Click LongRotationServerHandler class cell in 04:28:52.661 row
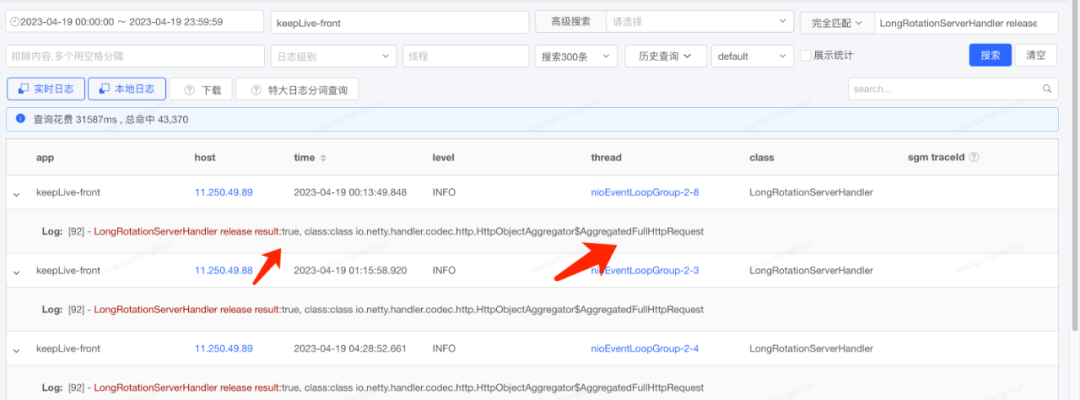Screen dimensions: 1080x400 811,348
